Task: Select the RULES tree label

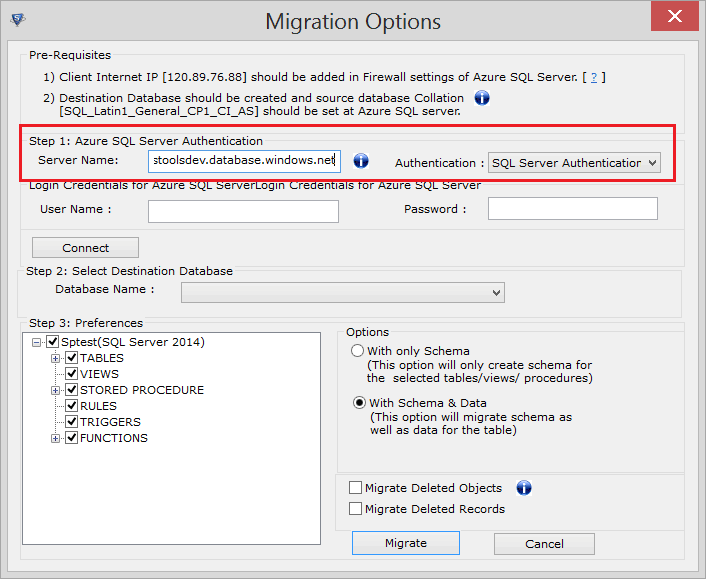Action: pos(98,406)
